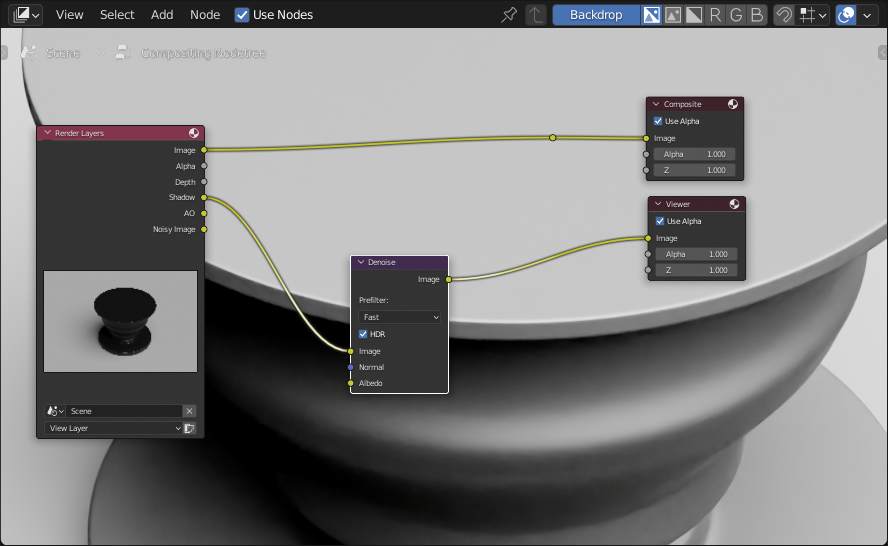The width and height of the screenshot is (888, 546).
Task: Open the Prefilter Fast dropdown
Action: [399, 317]
